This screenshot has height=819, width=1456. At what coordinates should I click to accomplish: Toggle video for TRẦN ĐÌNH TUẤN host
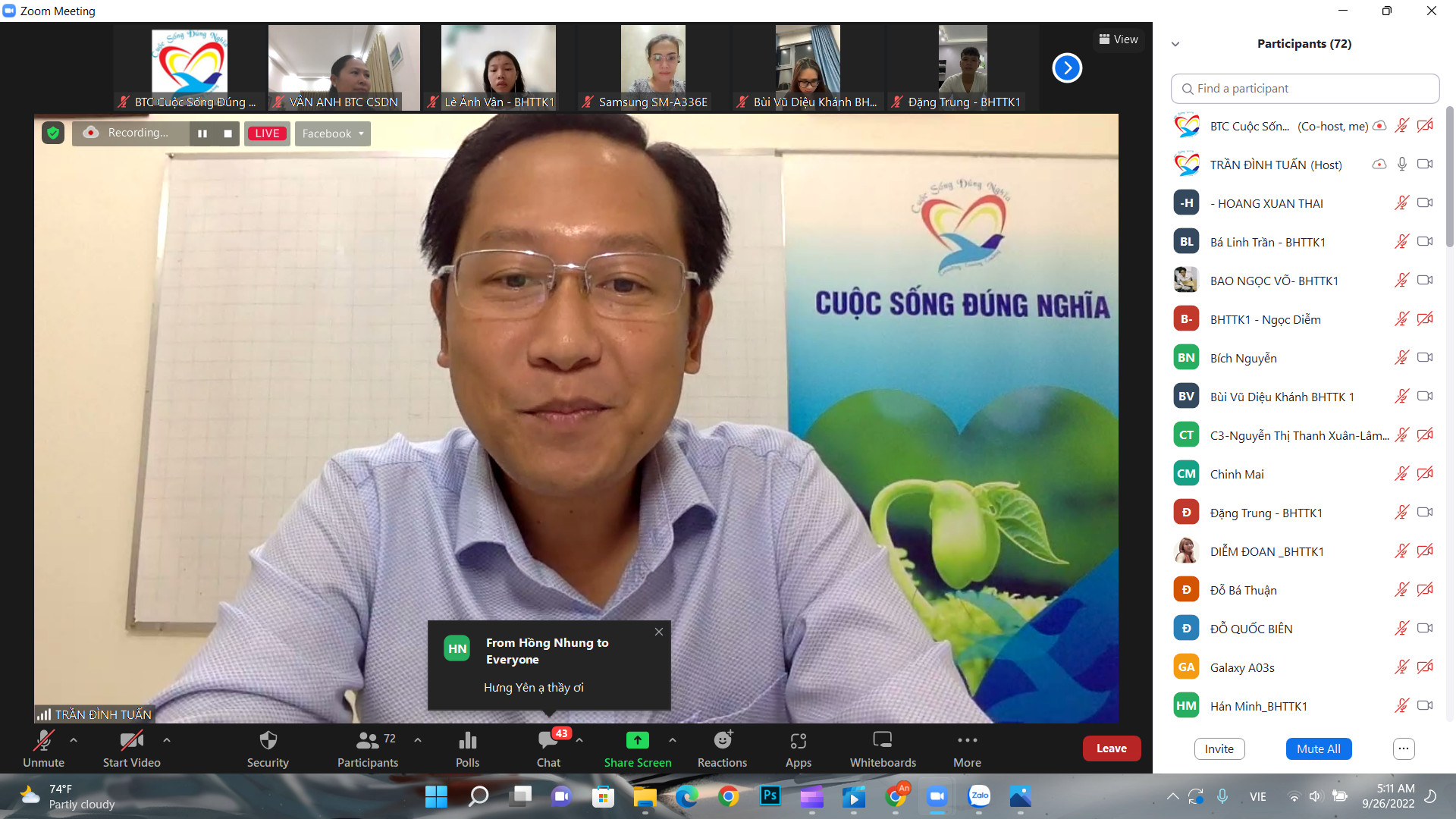(1425, 165)
